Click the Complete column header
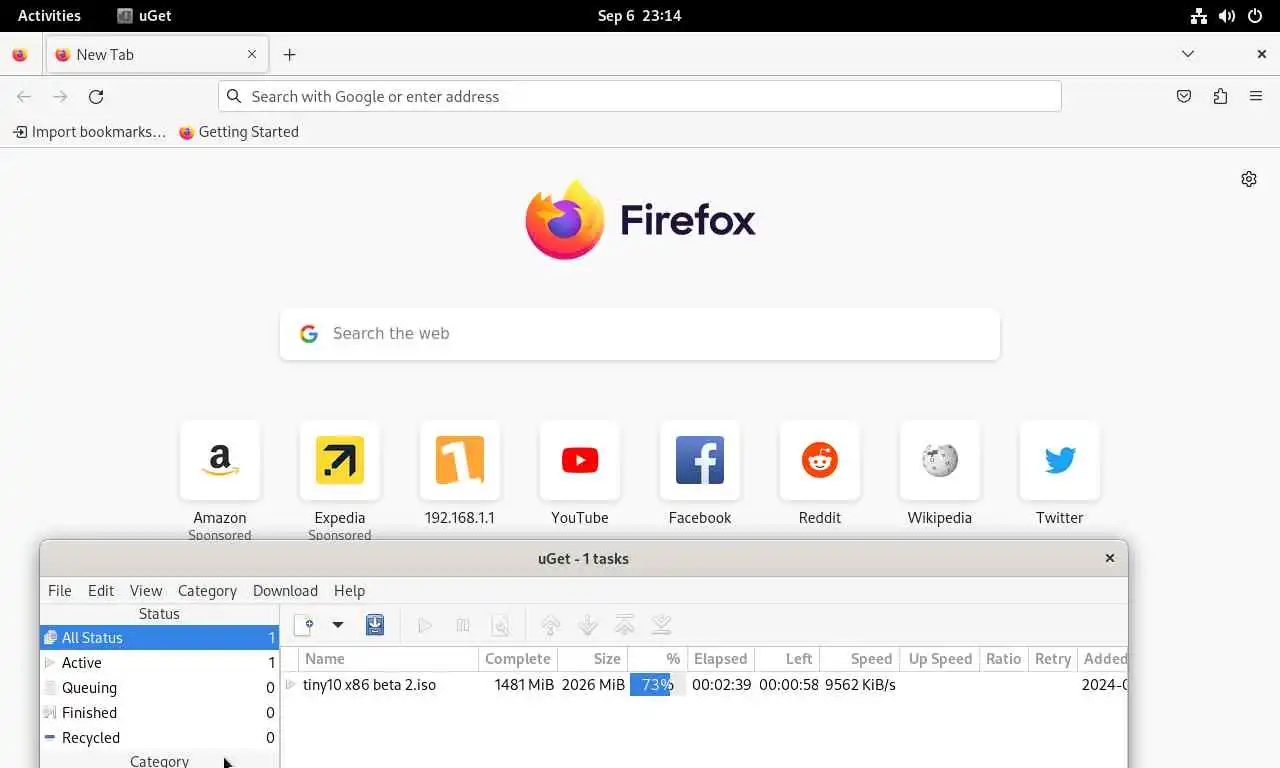The height and width of the screenshot is (768, 1280). tap(518, 659)
